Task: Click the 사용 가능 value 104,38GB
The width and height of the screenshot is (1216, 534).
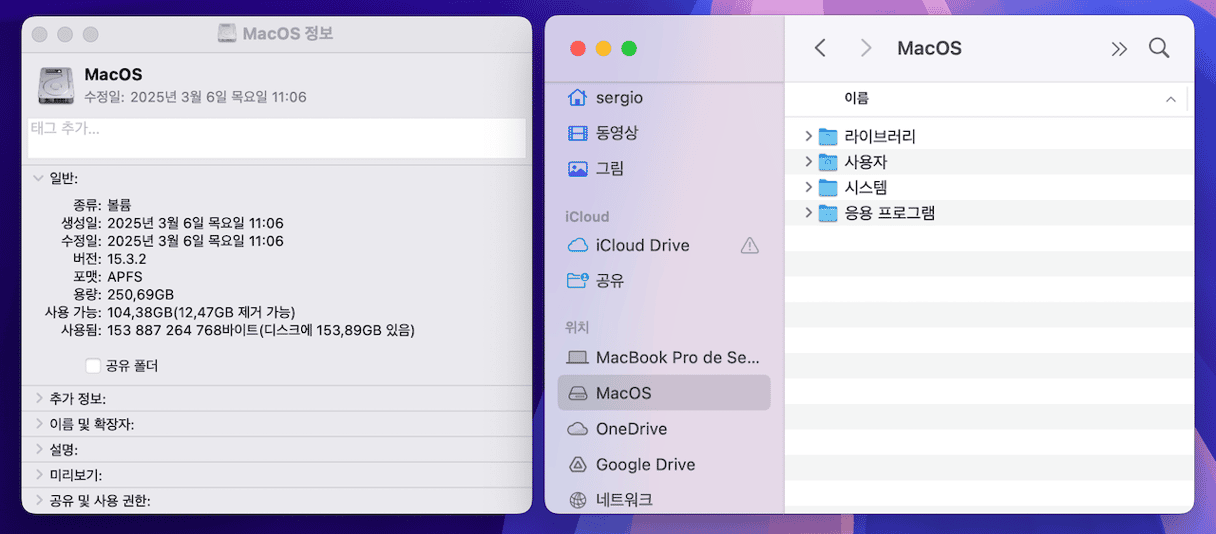Action: [x=201, y=312]
